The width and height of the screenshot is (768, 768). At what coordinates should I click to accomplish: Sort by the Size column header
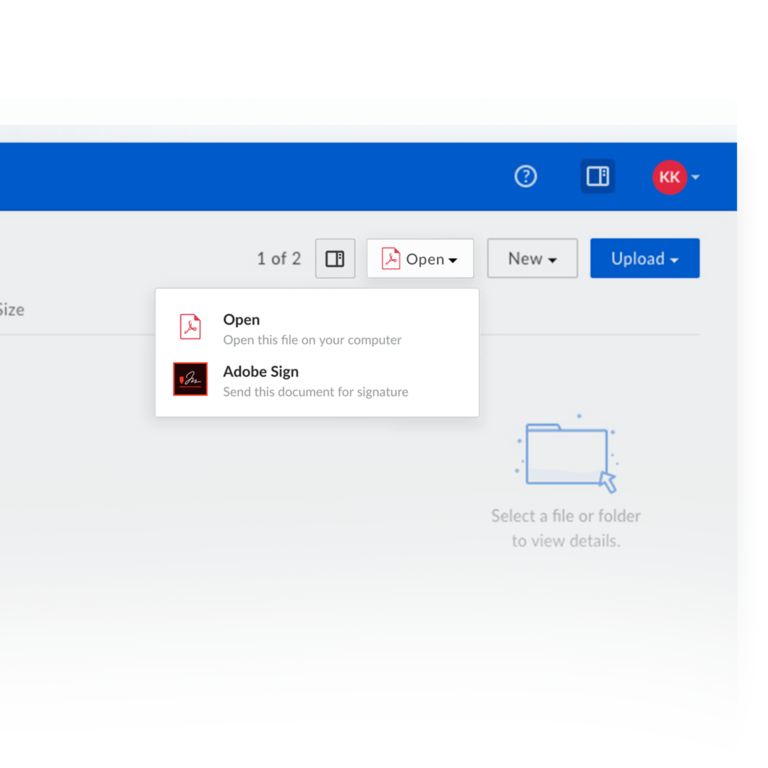pos(10,310)
